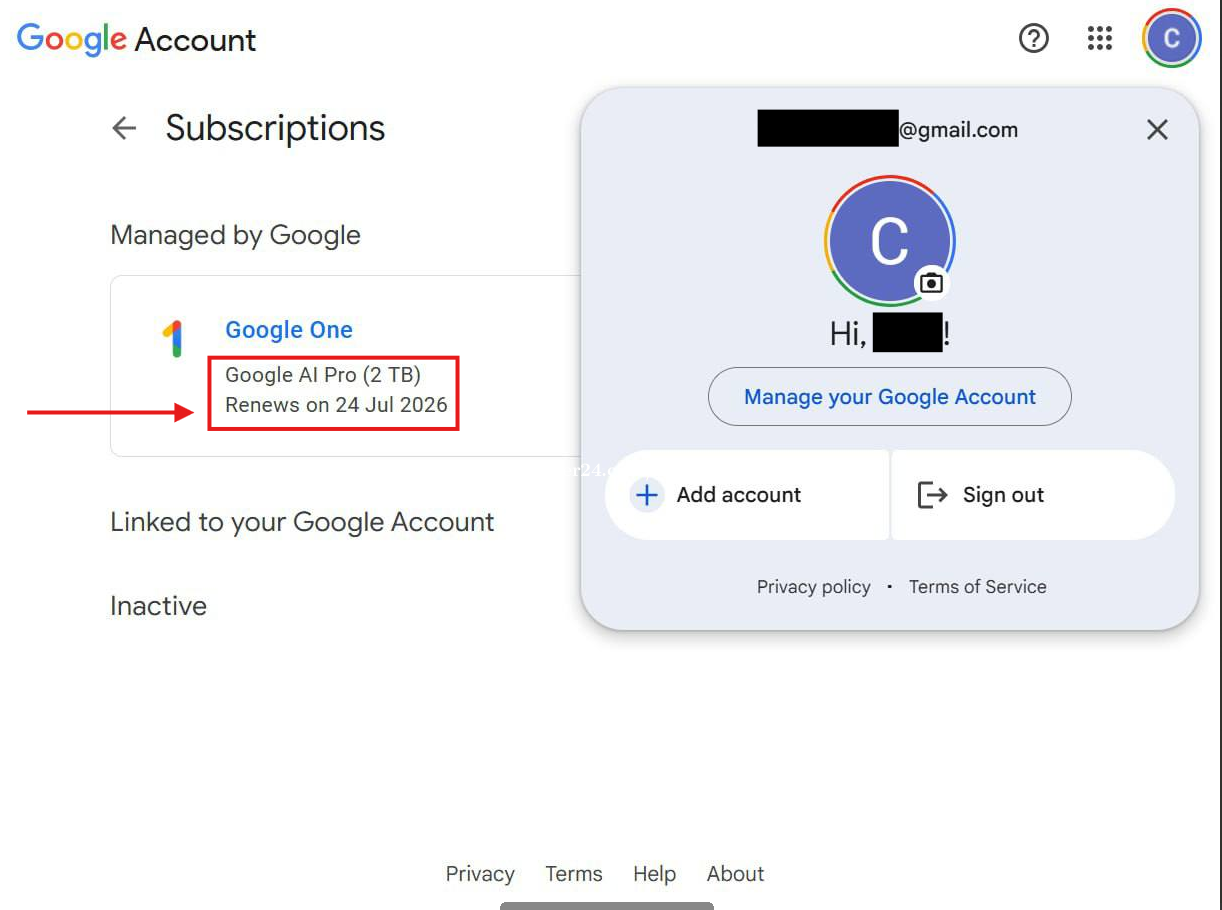Screen dimensions: 1222x910
Task: Click the large profile avatar in popup
Action: point(885,240)
